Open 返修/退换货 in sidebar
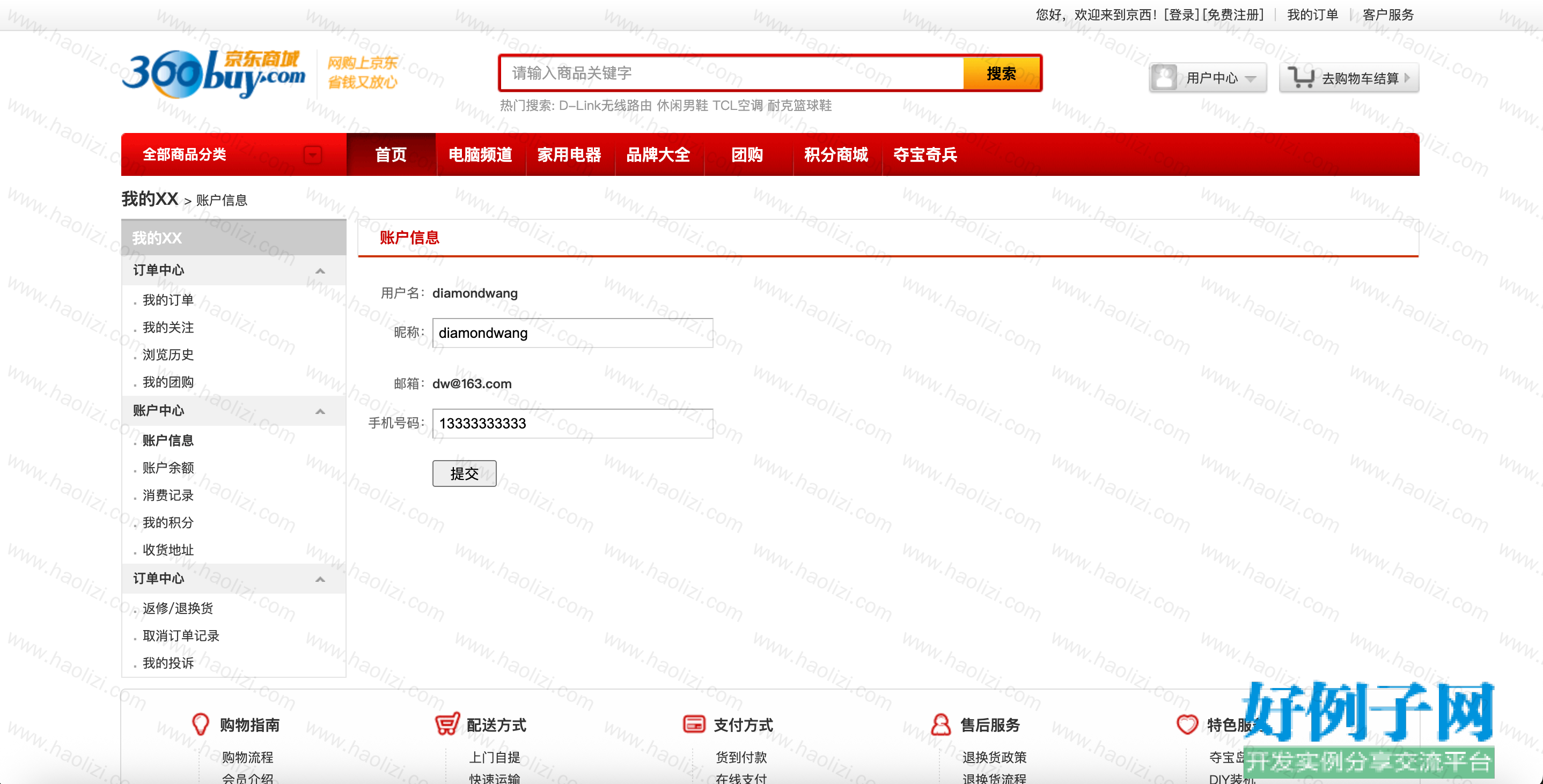Viewport: 1543px width, 784px height. [x=178, y=609]
